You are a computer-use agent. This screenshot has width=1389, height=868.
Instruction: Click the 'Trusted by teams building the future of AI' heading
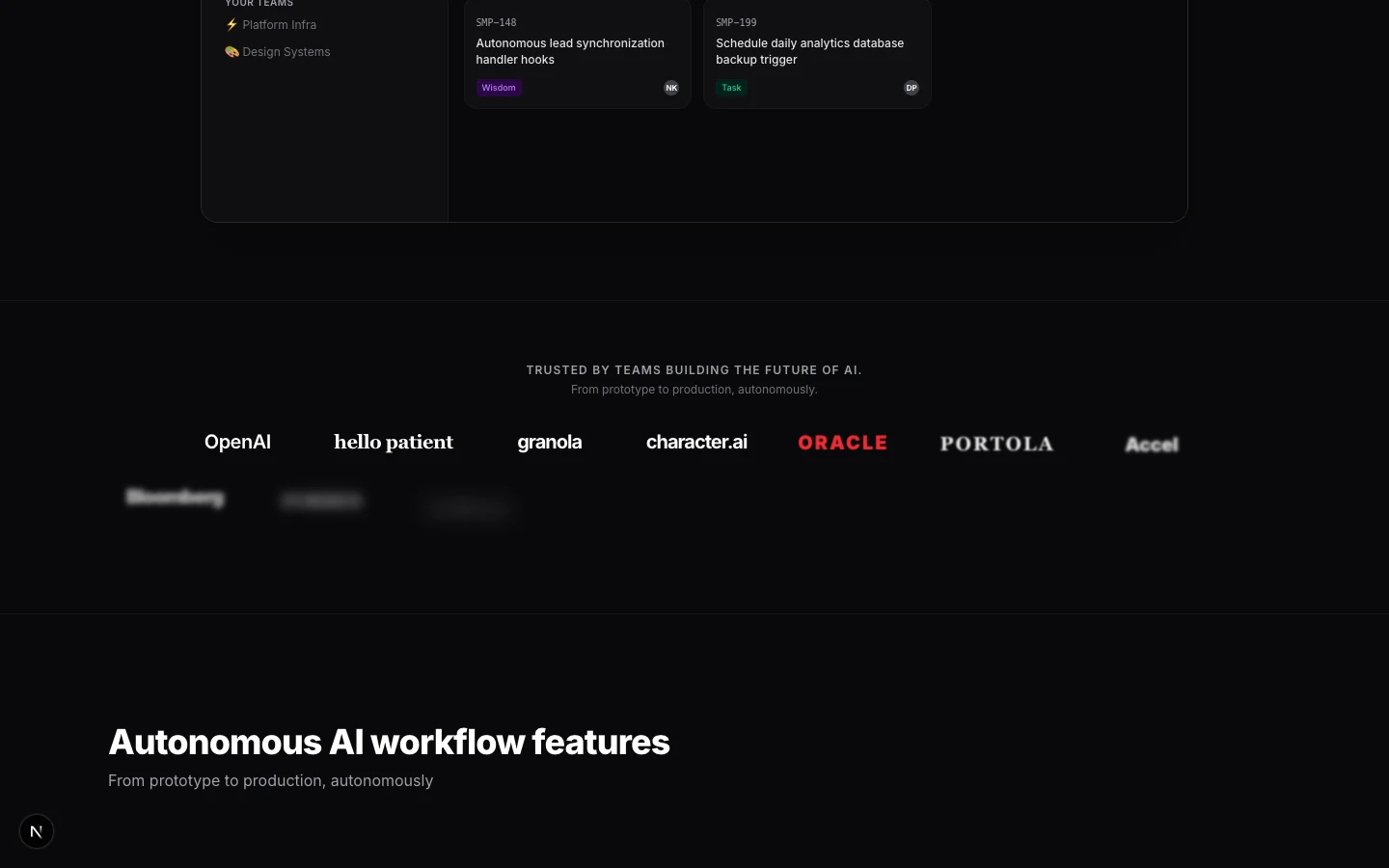pyautogui.click(x=694, y=370)
